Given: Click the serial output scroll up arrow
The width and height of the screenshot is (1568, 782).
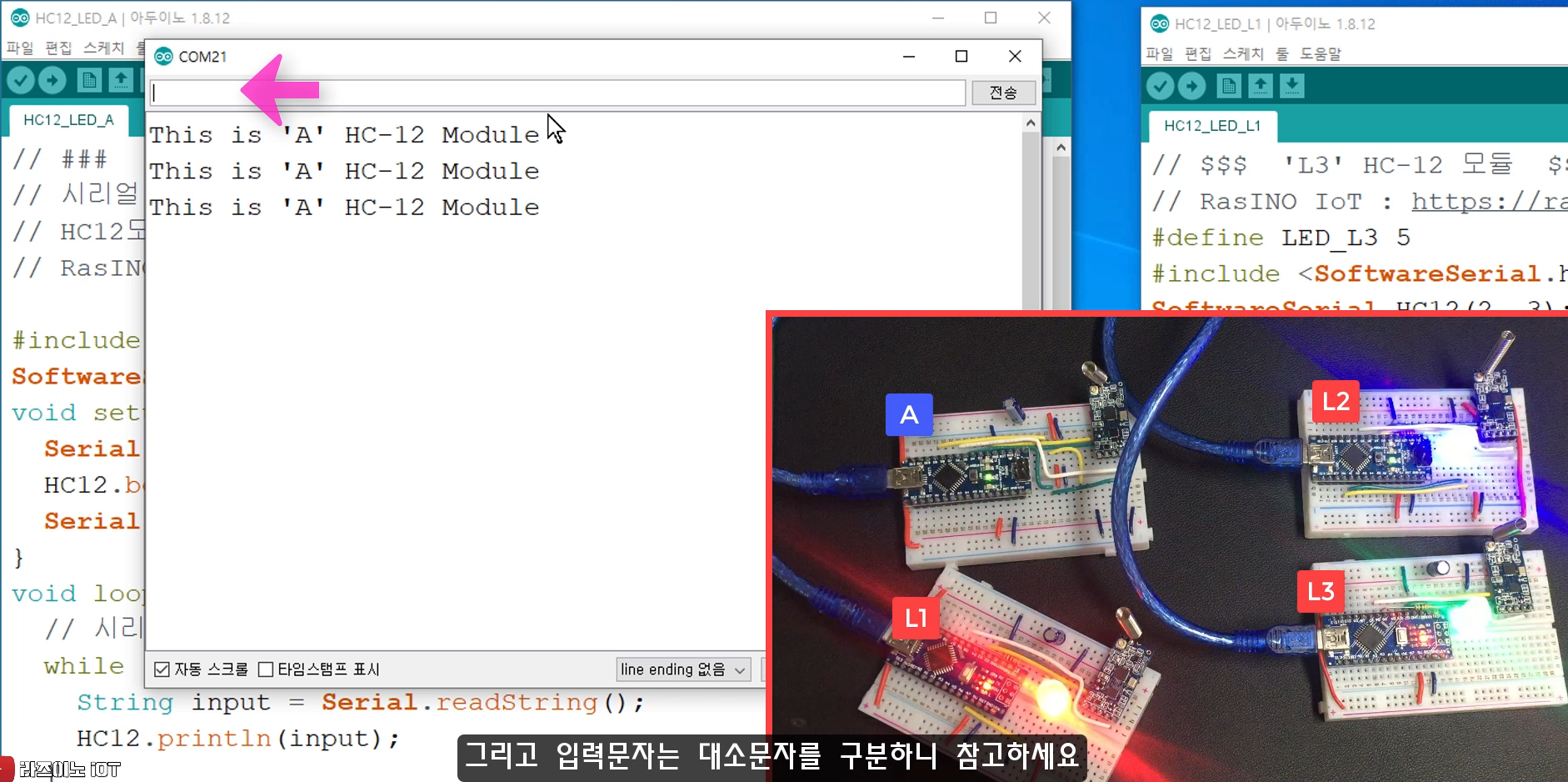Looking at the screenshot, I should [x=1031, y=123].
